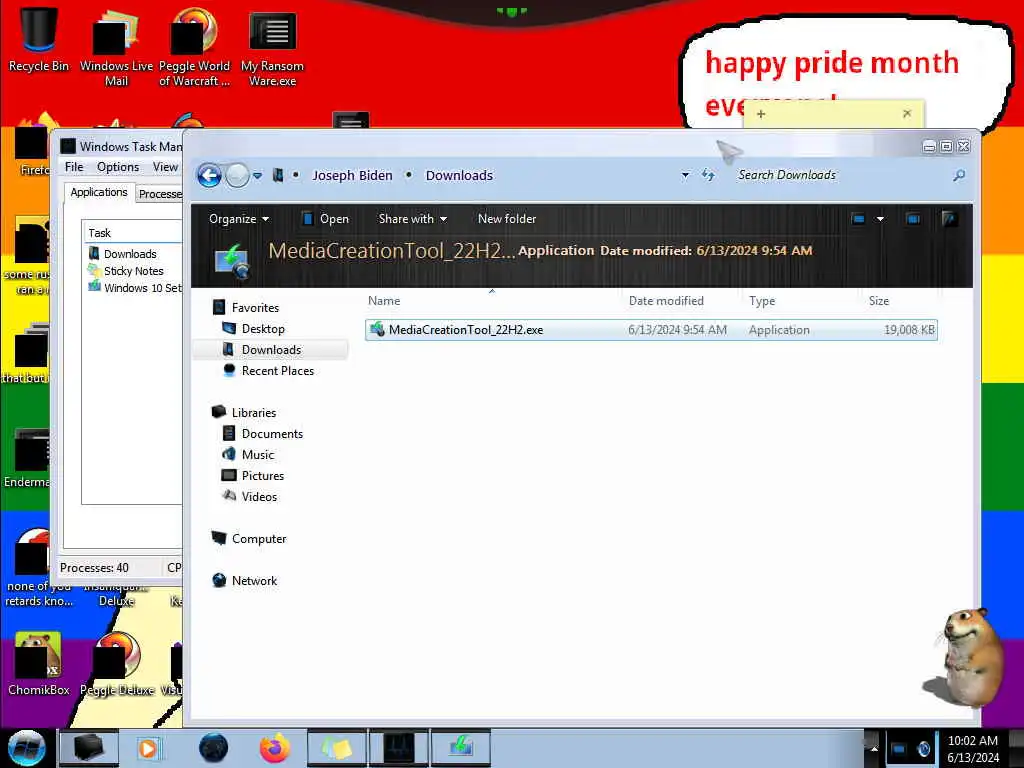
Task: Open the Options menu in Task Manager
Action: (x=118, y=167)
